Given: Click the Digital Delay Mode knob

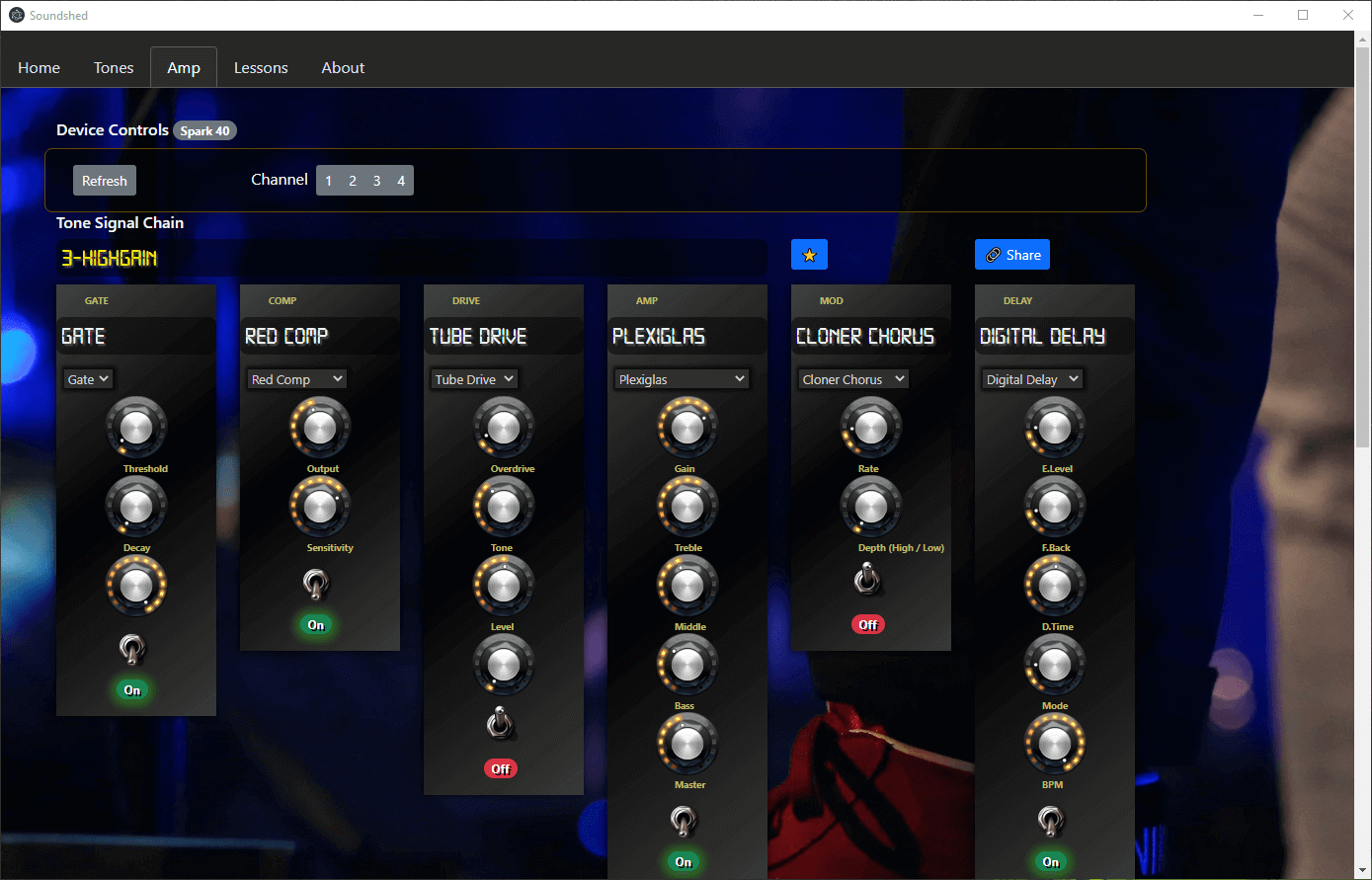Looking at the screenshot, I should point(1055,664).
